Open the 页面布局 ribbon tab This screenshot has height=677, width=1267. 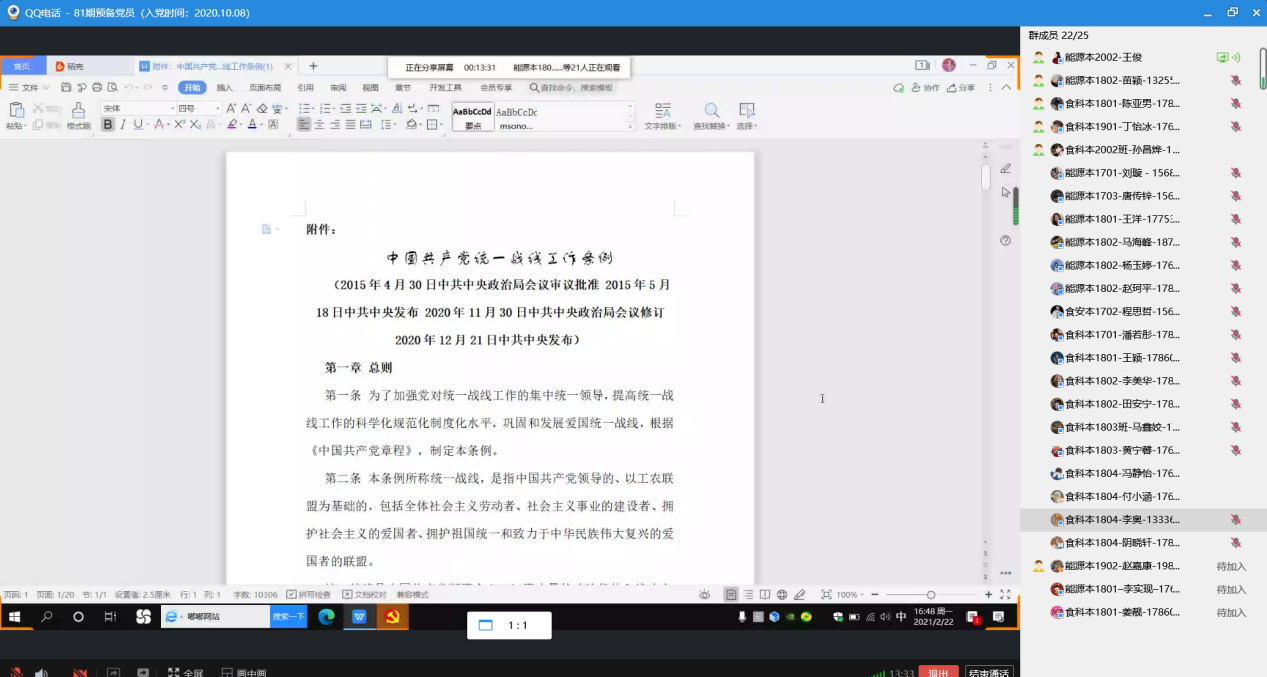(x=265, y=88)
